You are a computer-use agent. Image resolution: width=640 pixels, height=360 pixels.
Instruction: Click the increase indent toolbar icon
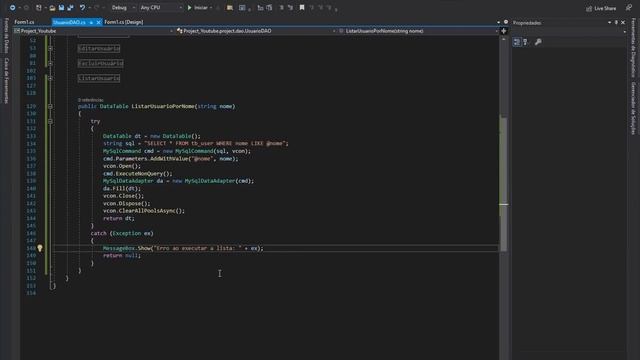269,8
